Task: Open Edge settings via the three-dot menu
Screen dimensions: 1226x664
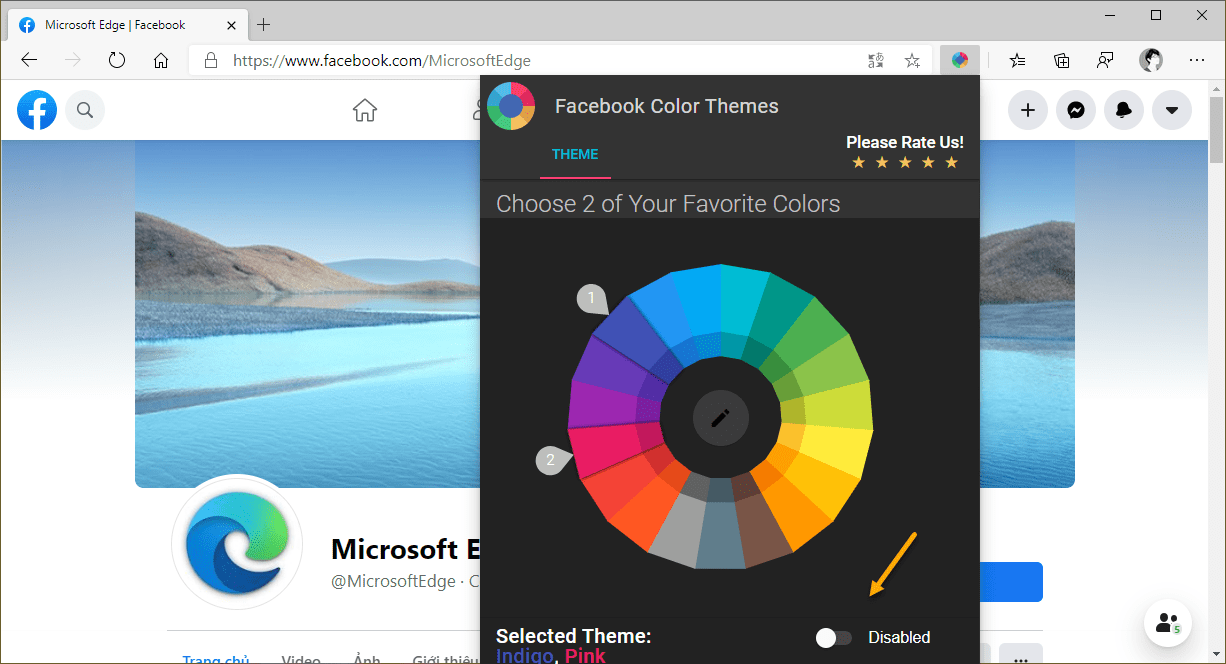Action: pos(1197,60)
